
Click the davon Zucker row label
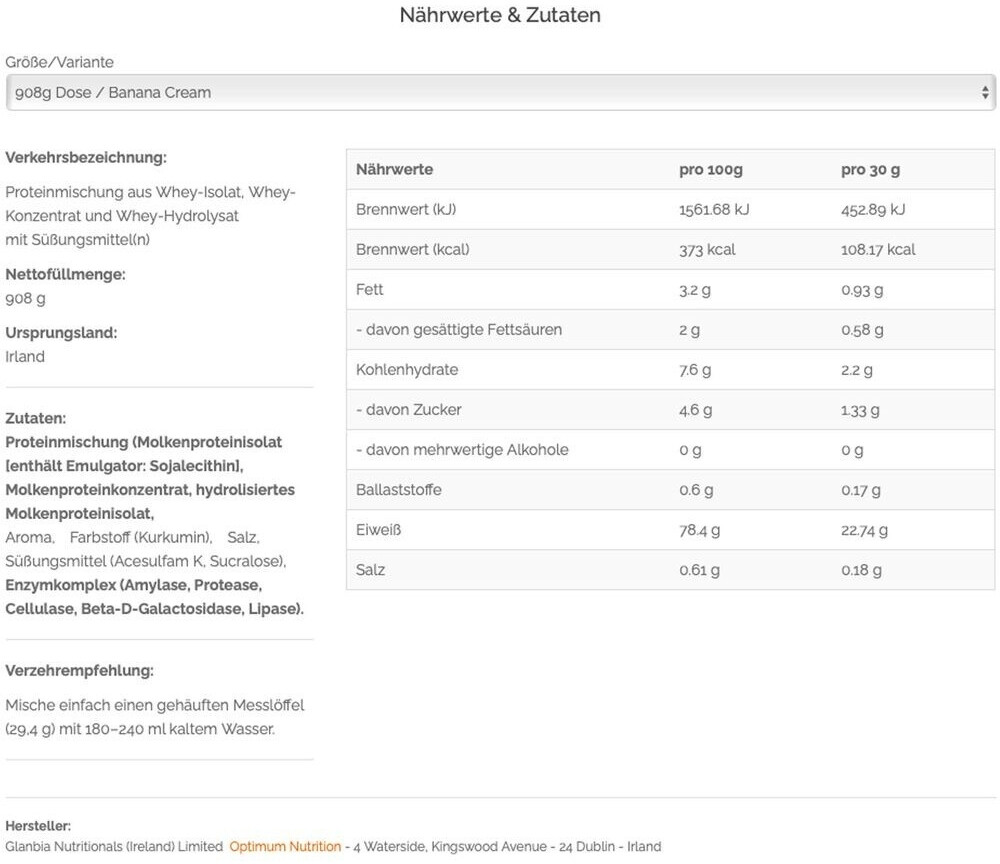coord(409,410)
